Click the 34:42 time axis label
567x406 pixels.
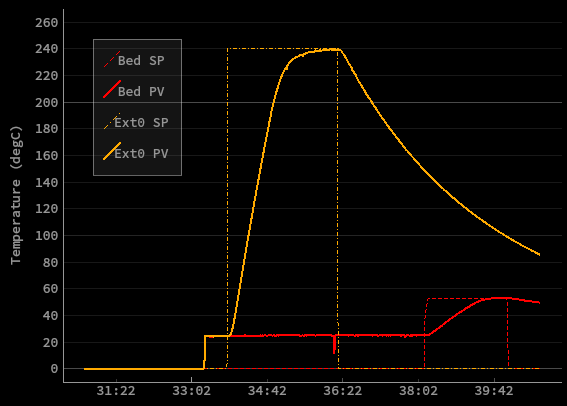(267, 391)
